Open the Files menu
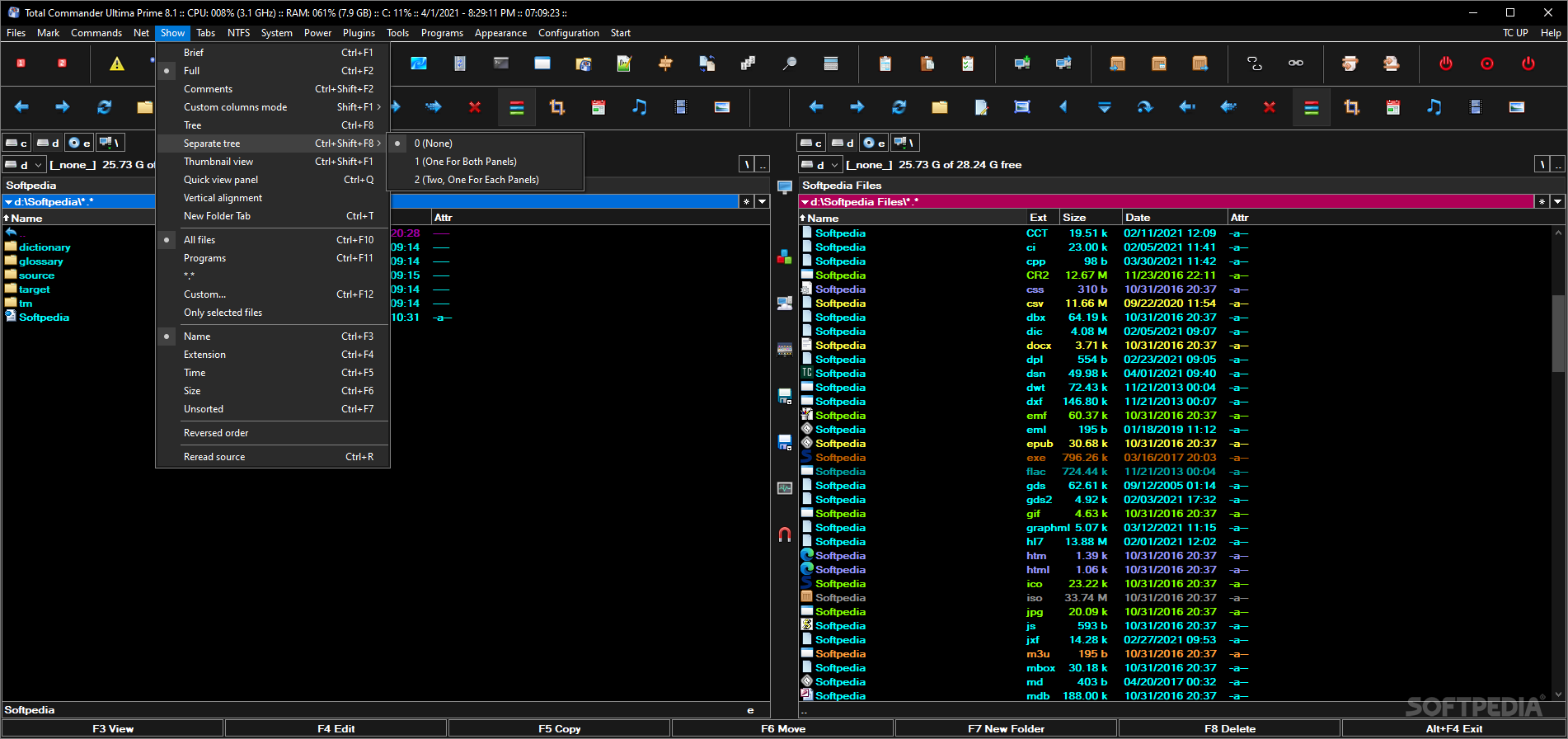This screenshot has height=739, width=1568. [x=16, y=33]
